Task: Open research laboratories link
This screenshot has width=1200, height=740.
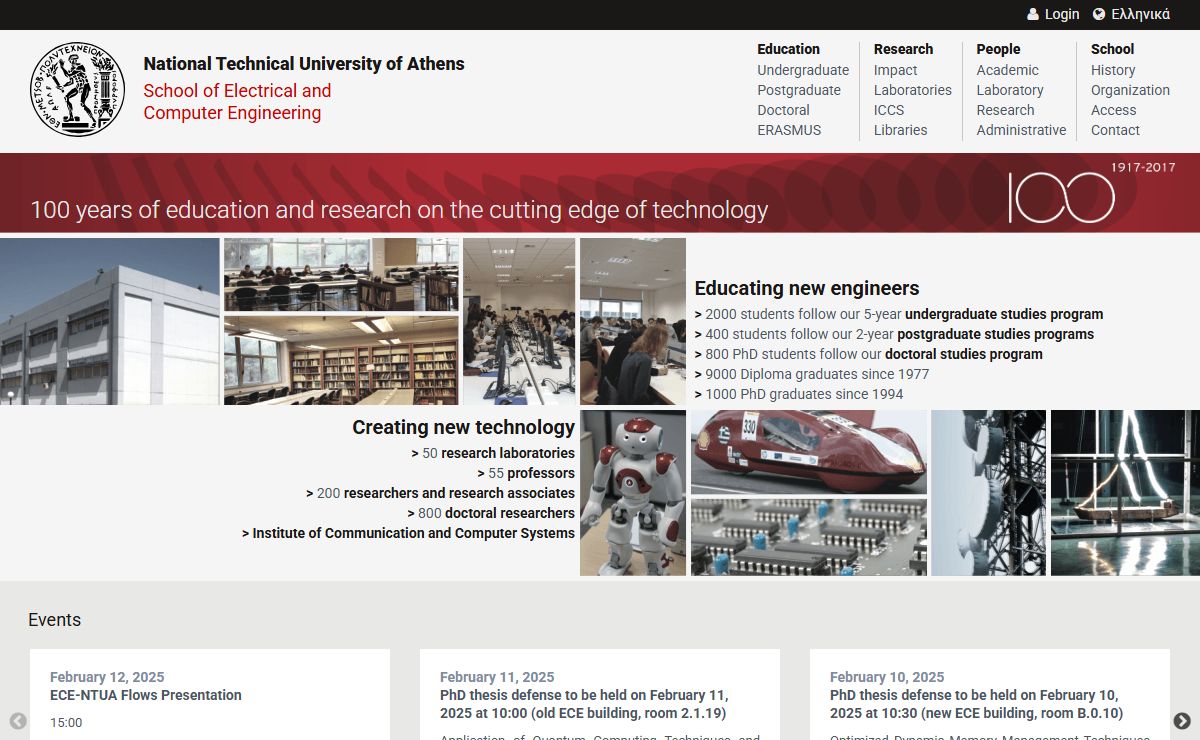Action: (508, 453)
